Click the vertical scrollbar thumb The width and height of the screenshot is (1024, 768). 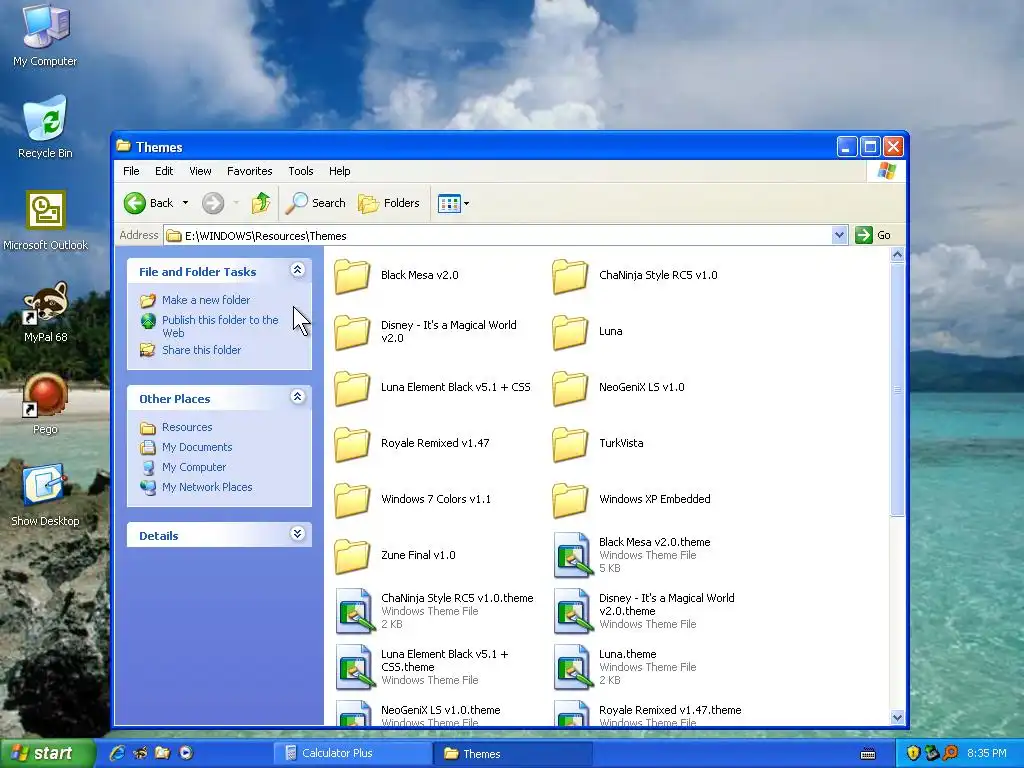pos(897,389)
